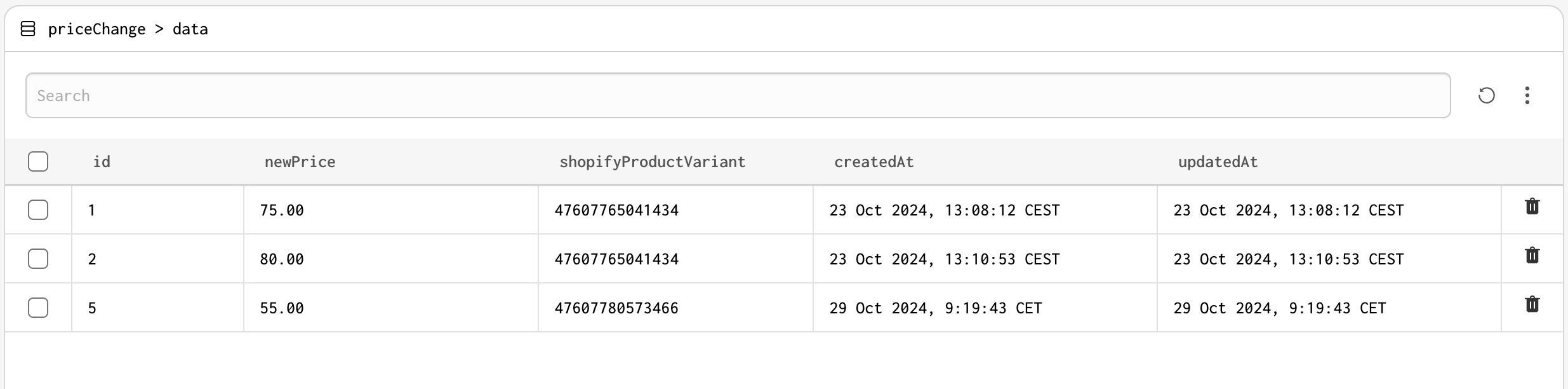
Task: Click the database table icon beside priceChange
Action: 28,29
